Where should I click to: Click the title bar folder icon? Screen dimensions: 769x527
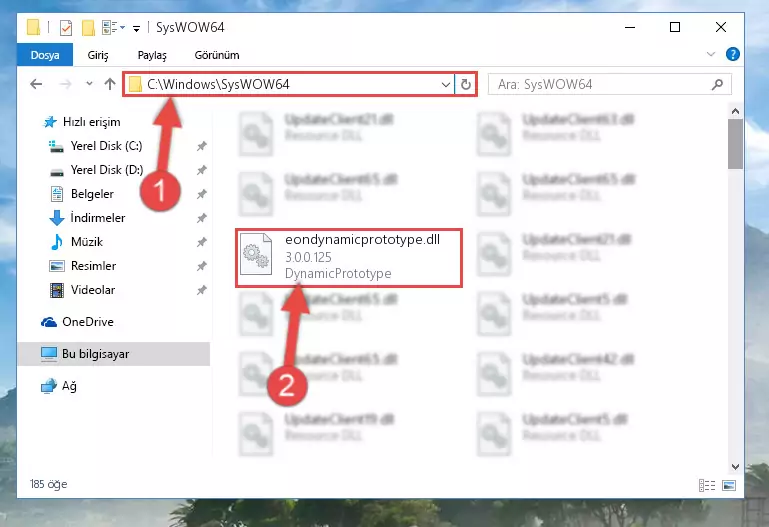pos(33,27)
